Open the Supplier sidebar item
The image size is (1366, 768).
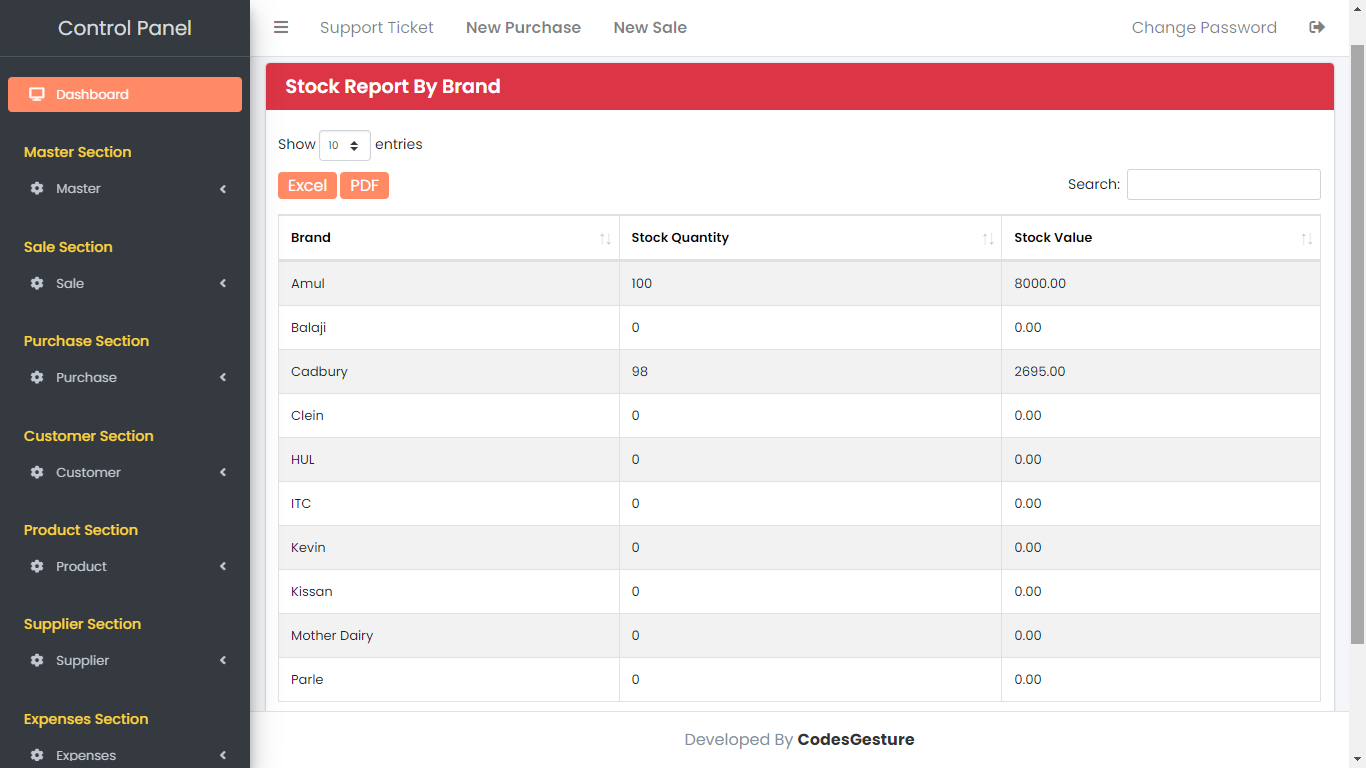125,660
